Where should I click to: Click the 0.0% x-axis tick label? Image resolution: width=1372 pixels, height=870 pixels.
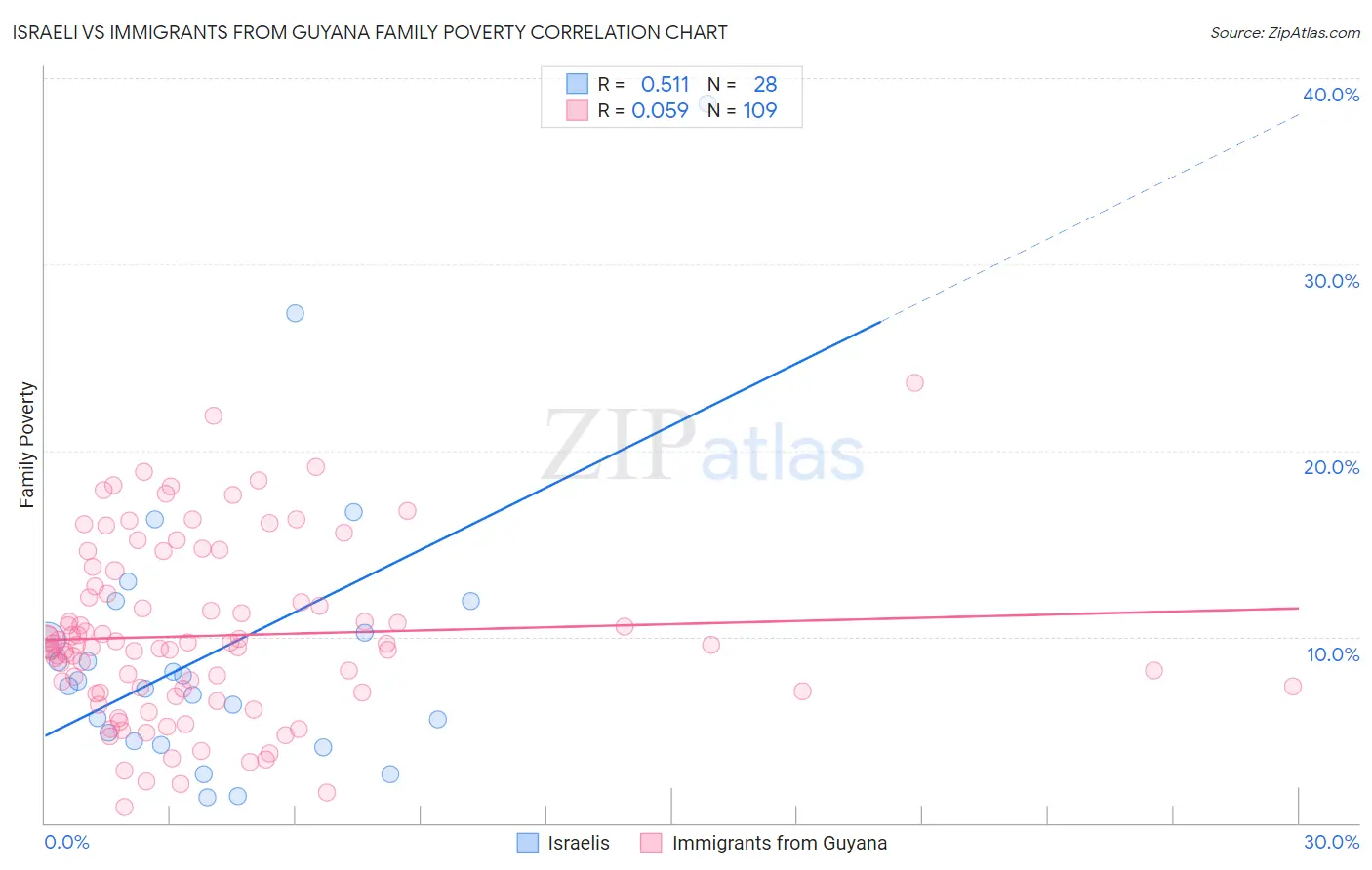tap(66, 842)
